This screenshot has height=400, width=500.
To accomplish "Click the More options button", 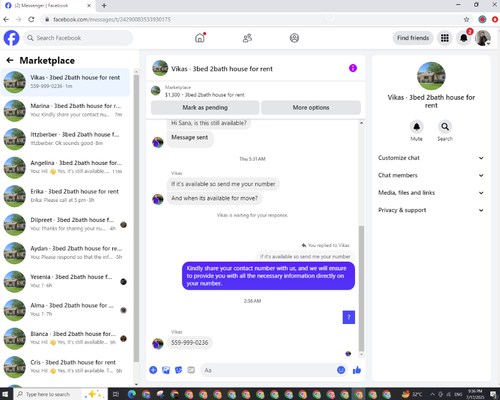I will tap(311, 107).
